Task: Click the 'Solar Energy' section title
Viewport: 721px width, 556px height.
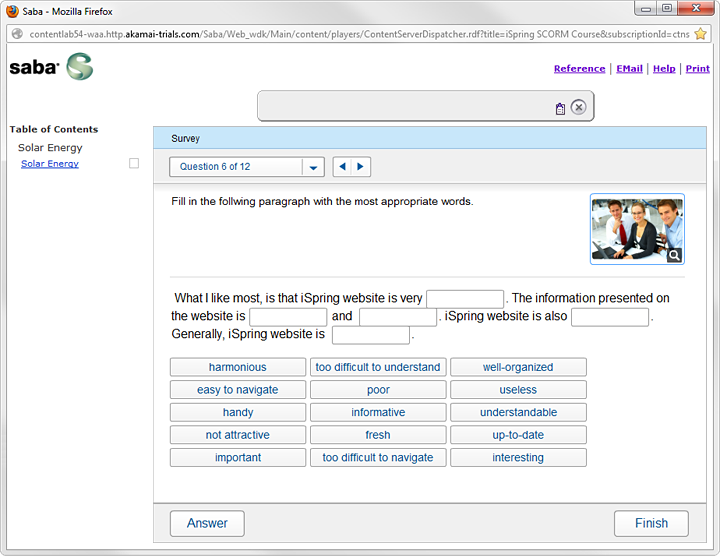Action: (x=50, y=148)
